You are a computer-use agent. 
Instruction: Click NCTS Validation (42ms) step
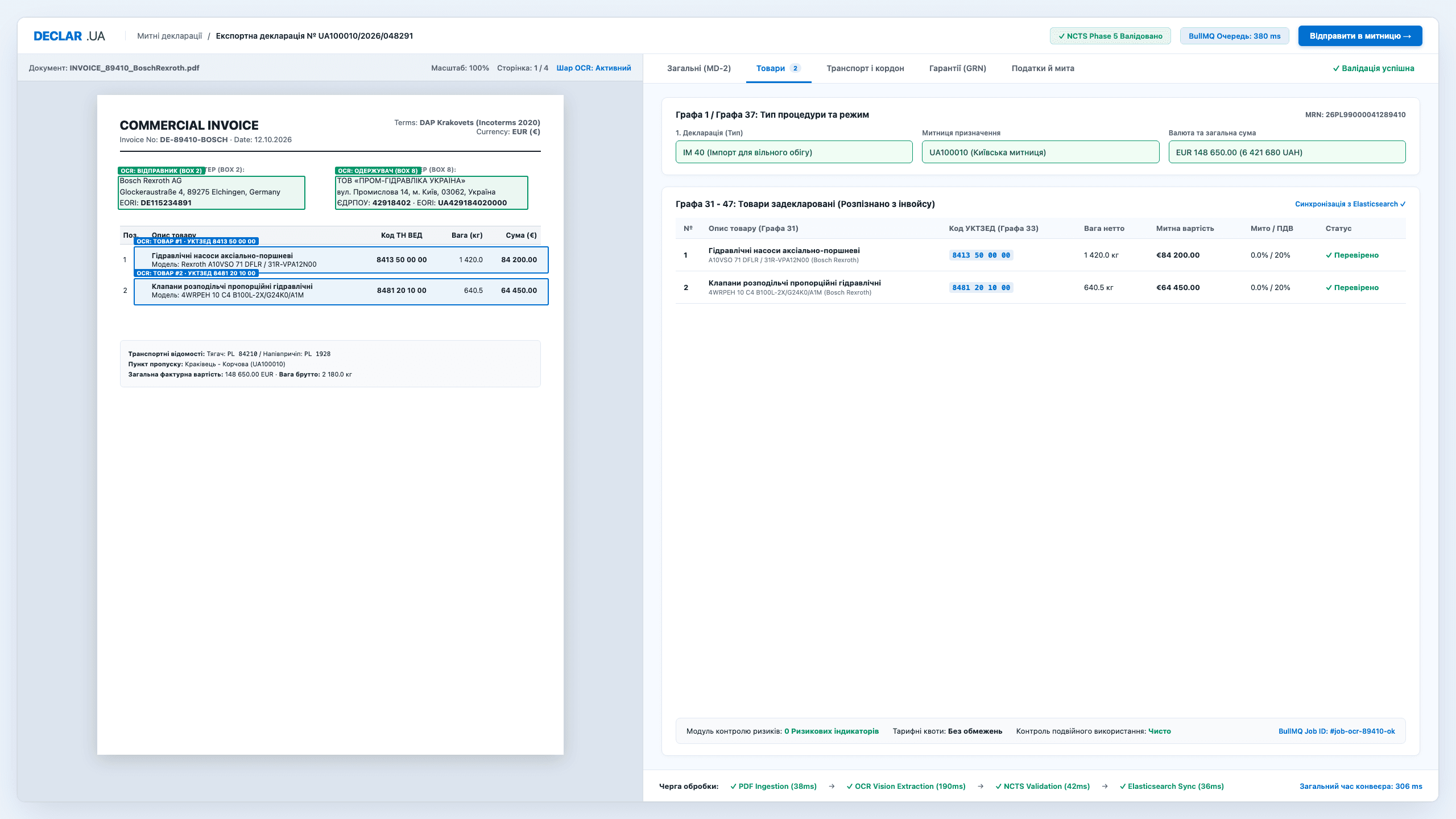[1043, 787]
